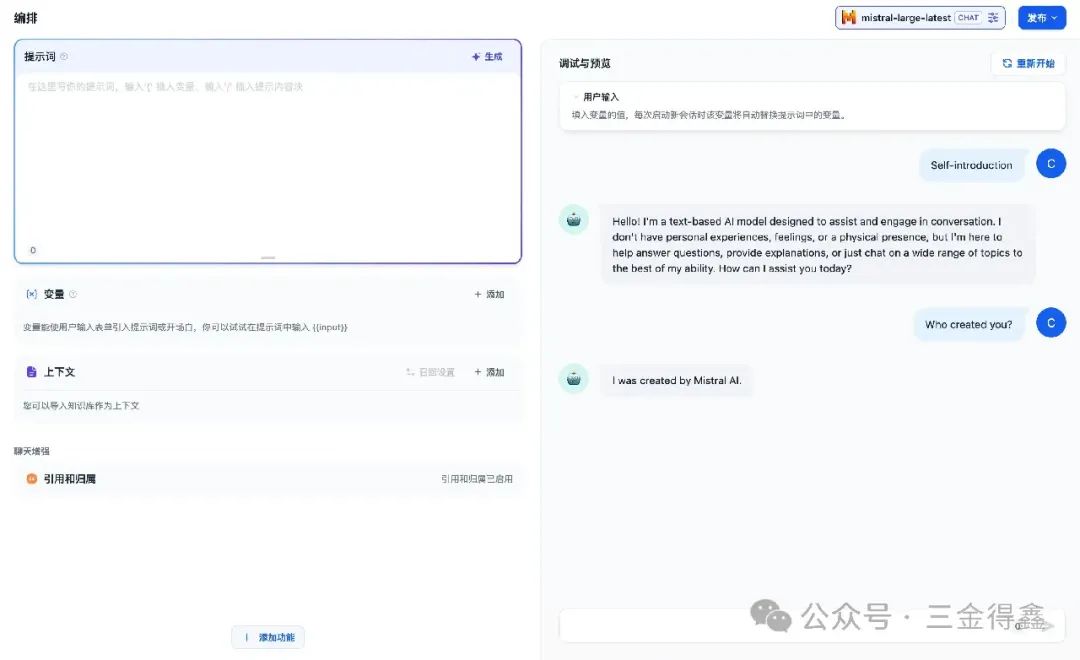Open the 发布 publish dropdown

pyautogui.click(x=1042, y=18)
